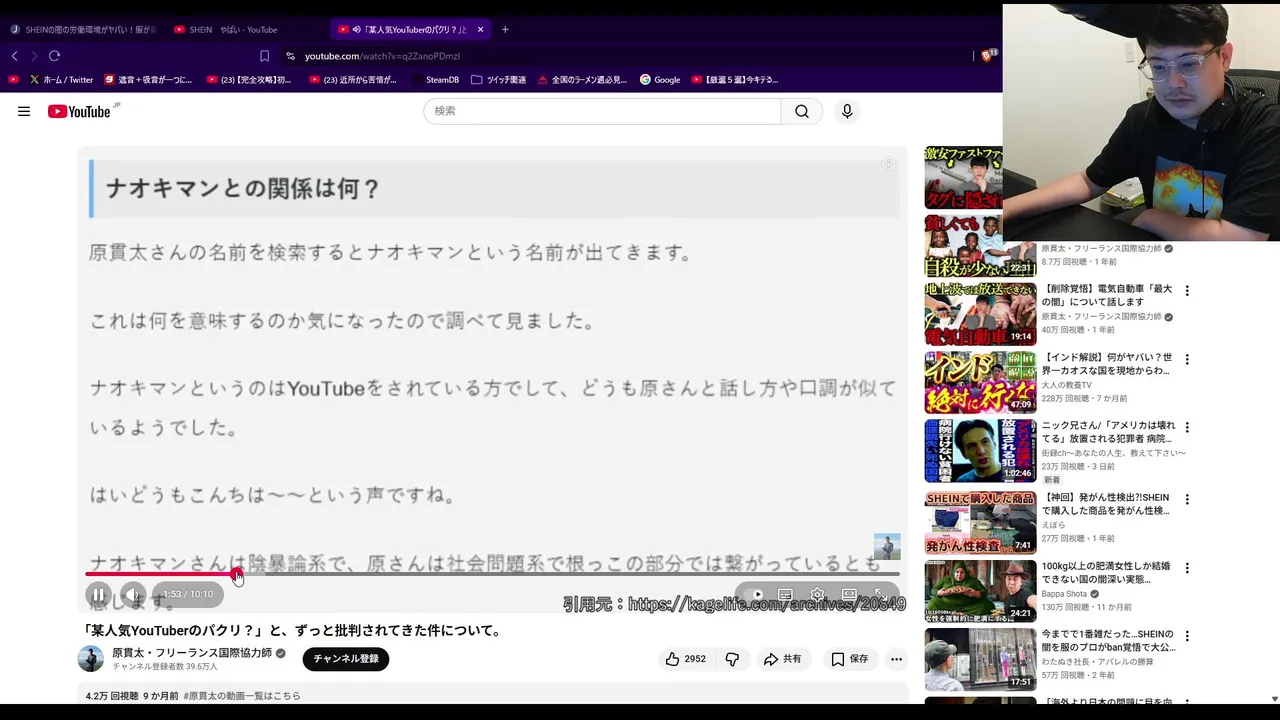Open (23)【完全攻略】bookmark
This screenshot has width=1280, height=720.
248,79
